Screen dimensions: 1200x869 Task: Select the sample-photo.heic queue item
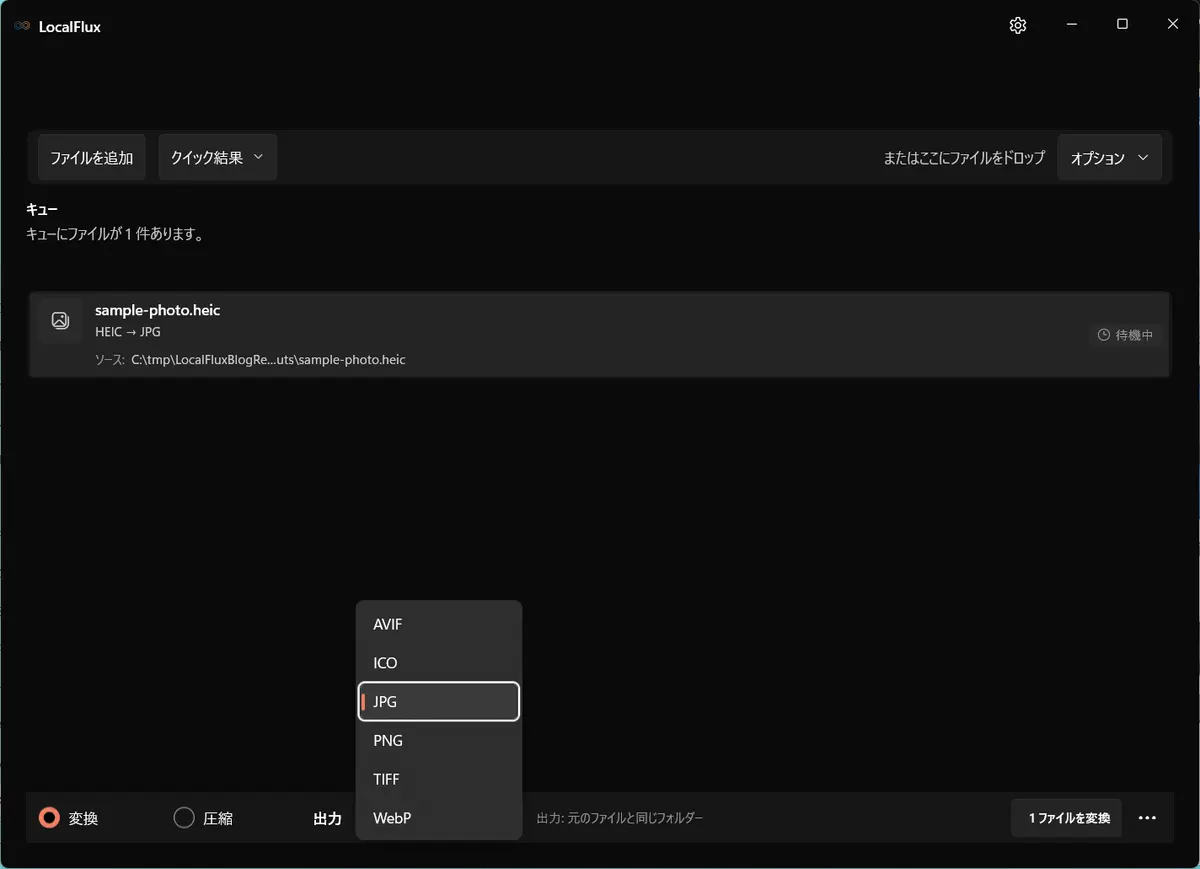tap(599, 335)
